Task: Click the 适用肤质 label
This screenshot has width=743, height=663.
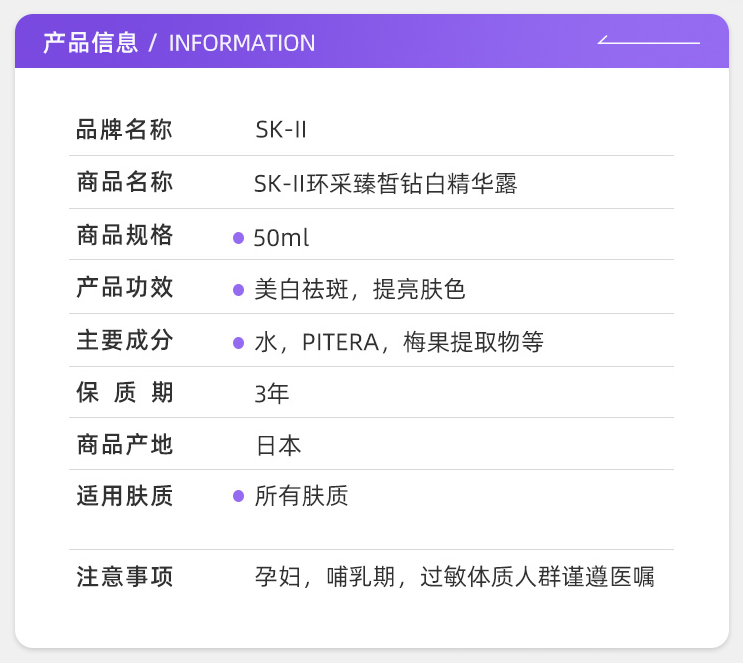Action: tap(125, 497)
